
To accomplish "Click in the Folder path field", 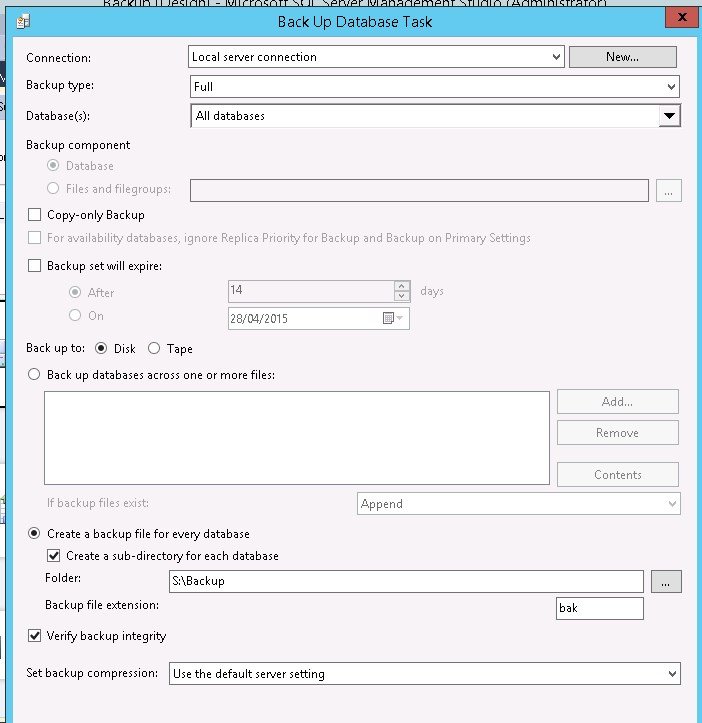I will click(x=405, y=581).
